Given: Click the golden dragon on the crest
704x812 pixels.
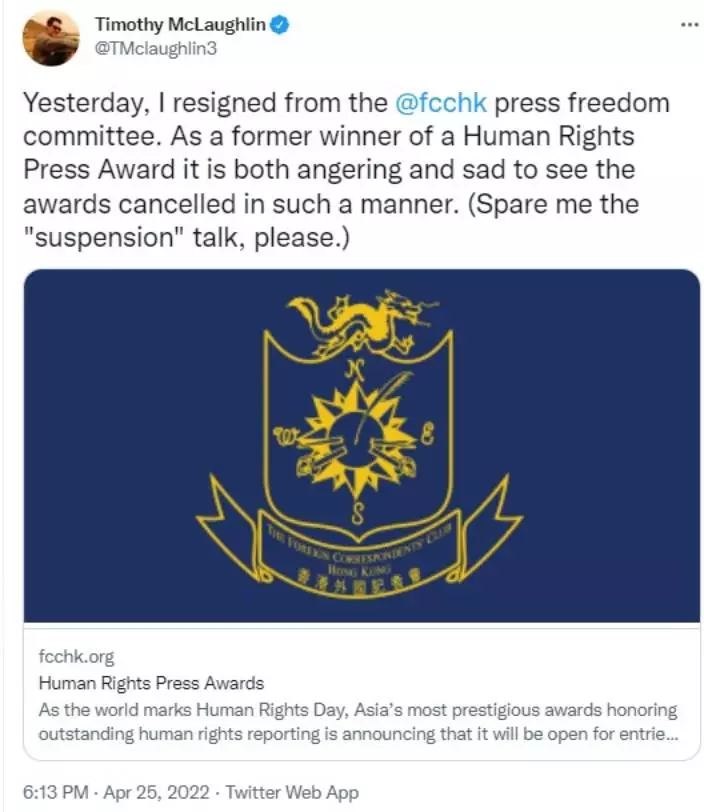Looking at the screenshot, I should coord(361,320).
